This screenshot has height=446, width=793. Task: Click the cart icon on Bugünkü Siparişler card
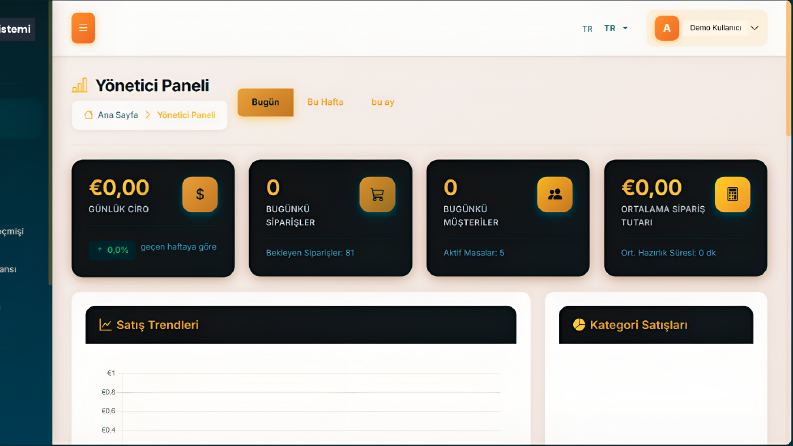377,194
